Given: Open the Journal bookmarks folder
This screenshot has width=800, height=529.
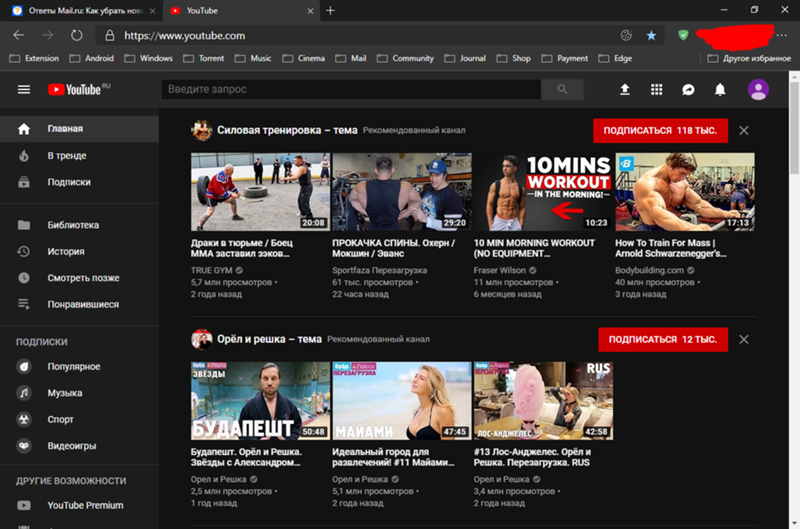Looking at the screenshot, I should 465,58.
